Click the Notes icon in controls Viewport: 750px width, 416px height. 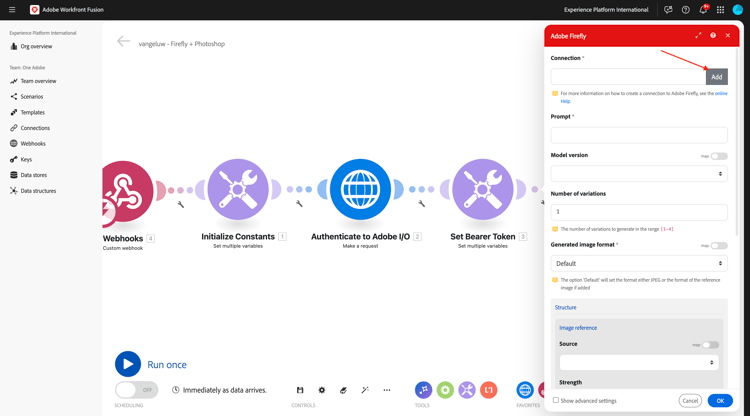click(x=343, y=390)
